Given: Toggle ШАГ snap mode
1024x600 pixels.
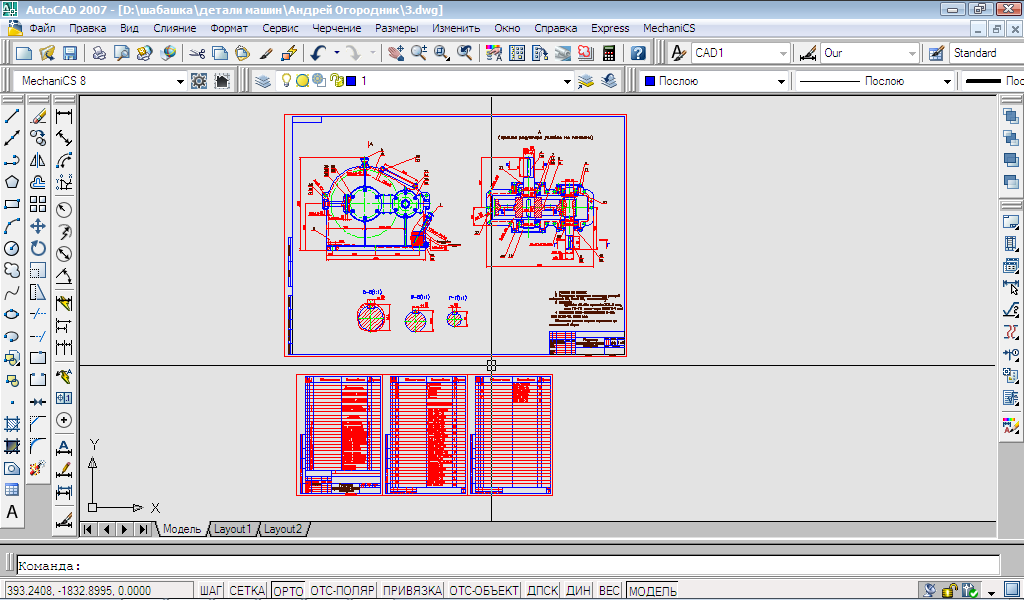Looking at the screenshot, I should (x=212, y=591).
